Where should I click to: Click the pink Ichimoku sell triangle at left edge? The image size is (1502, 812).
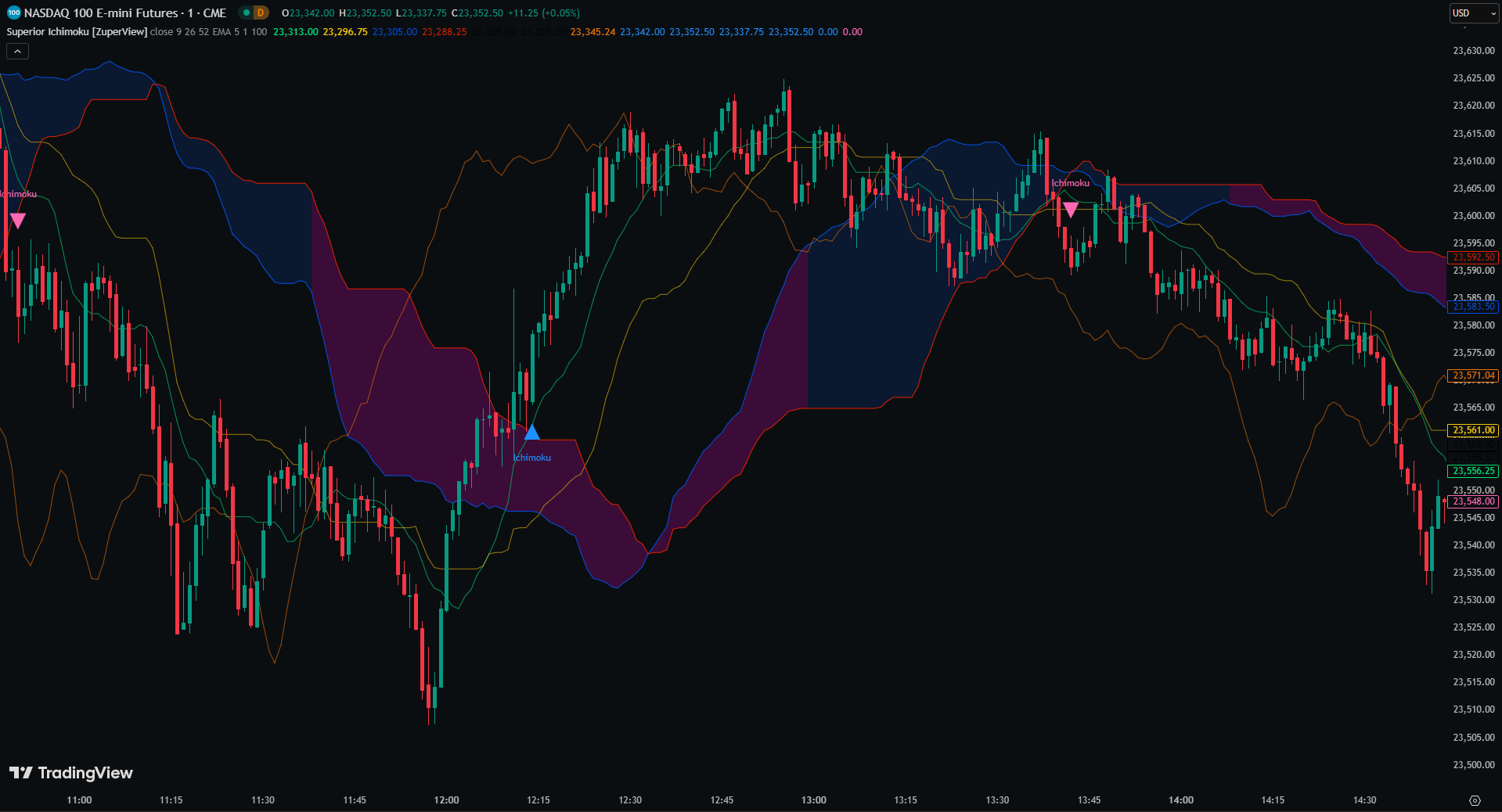pyautogui.click(x=17, y=220)
